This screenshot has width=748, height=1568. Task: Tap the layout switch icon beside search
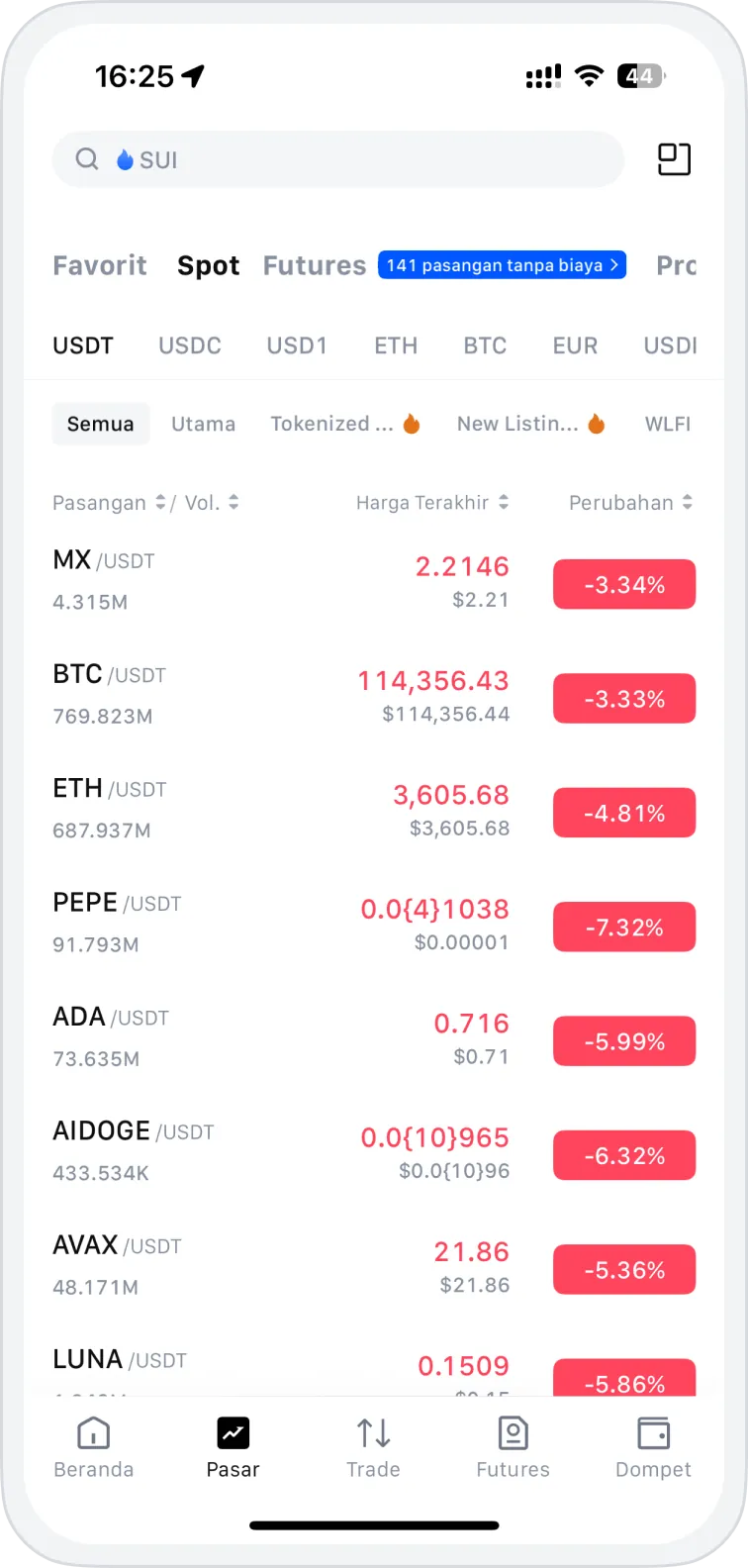[x=674, y=159]
